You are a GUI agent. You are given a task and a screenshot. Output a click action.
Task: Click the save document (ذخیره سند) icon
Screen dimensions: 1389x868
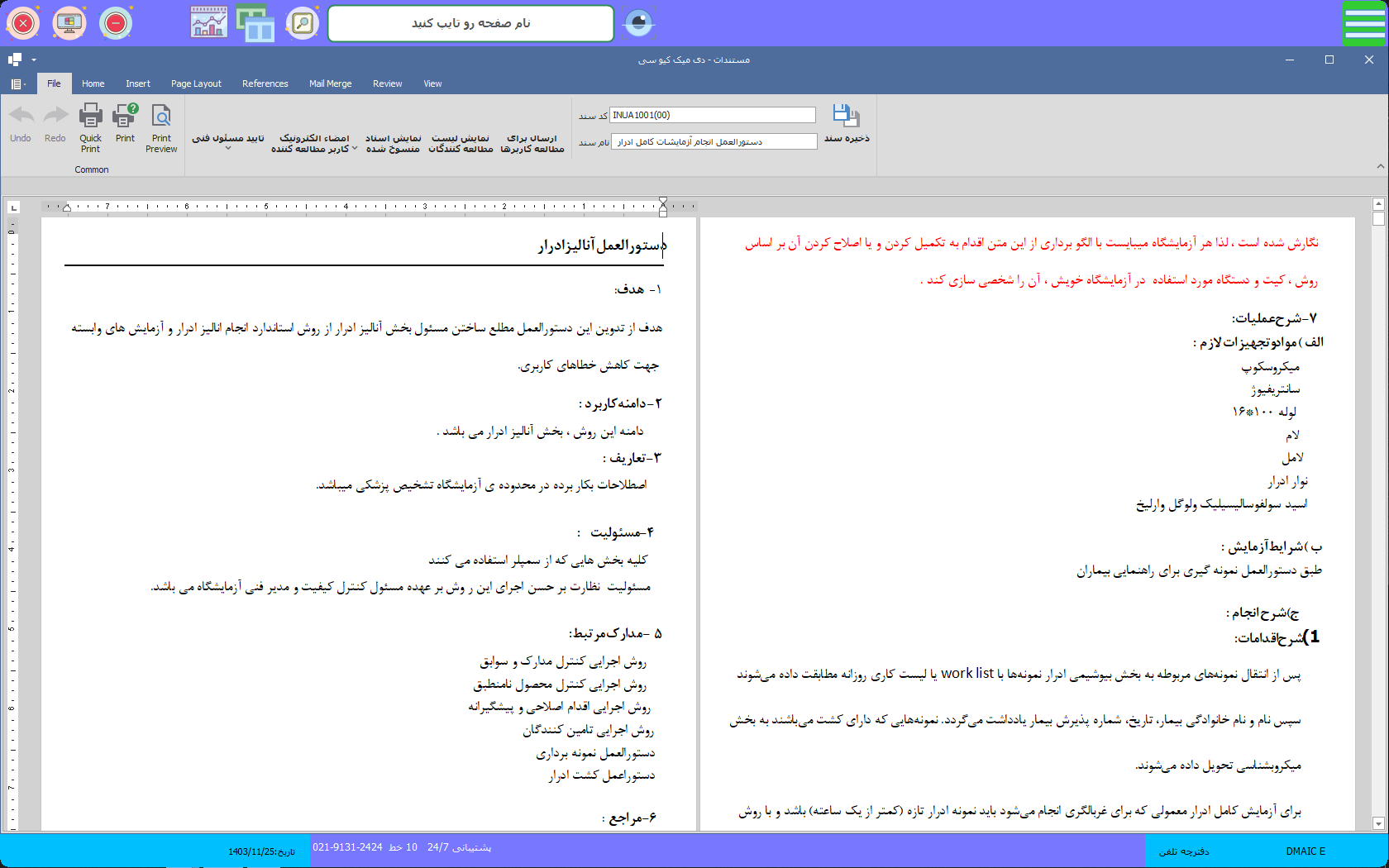click(846, 117)
